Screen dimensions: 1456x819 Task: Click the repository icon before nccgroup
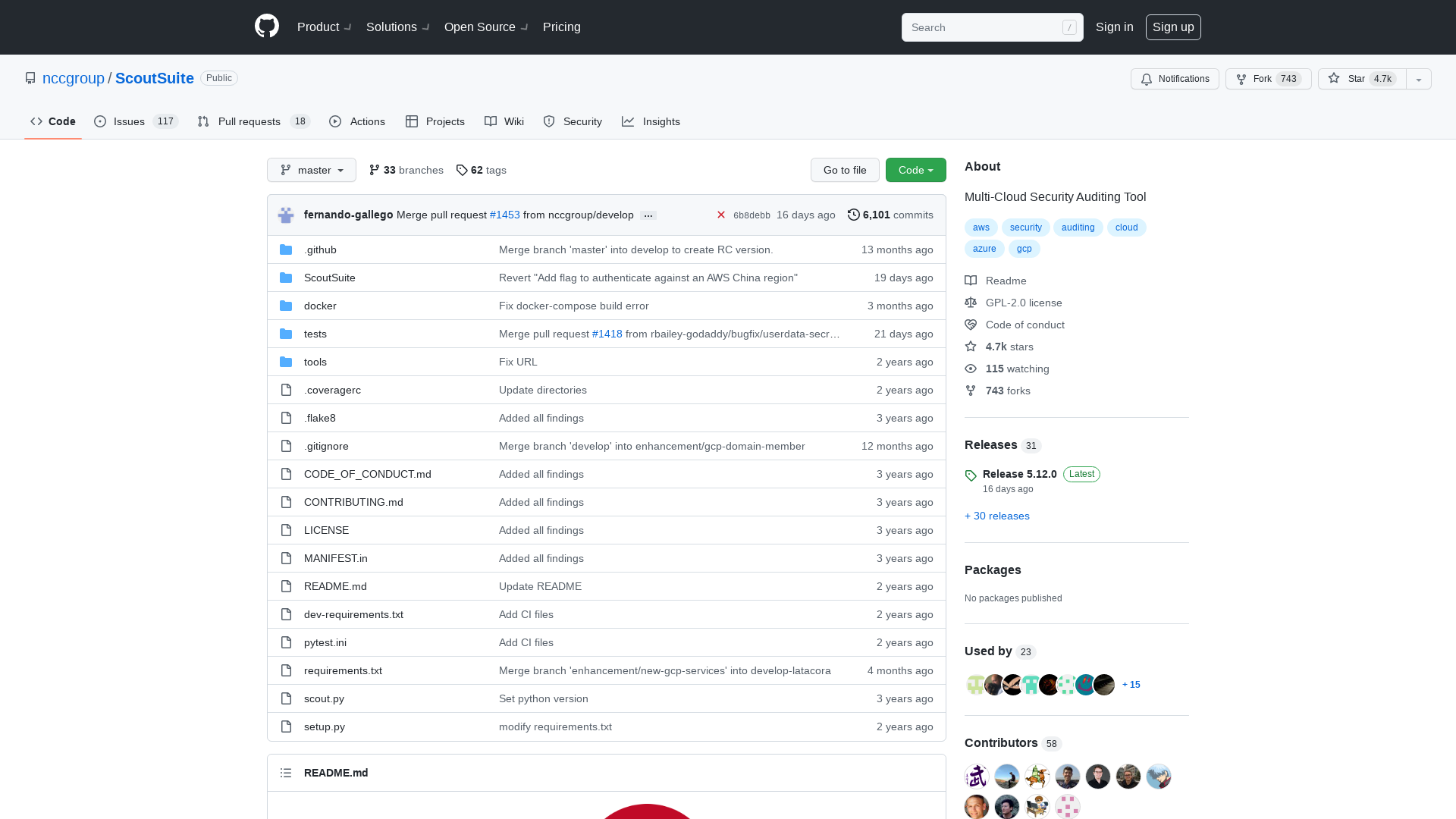[30, 78]
